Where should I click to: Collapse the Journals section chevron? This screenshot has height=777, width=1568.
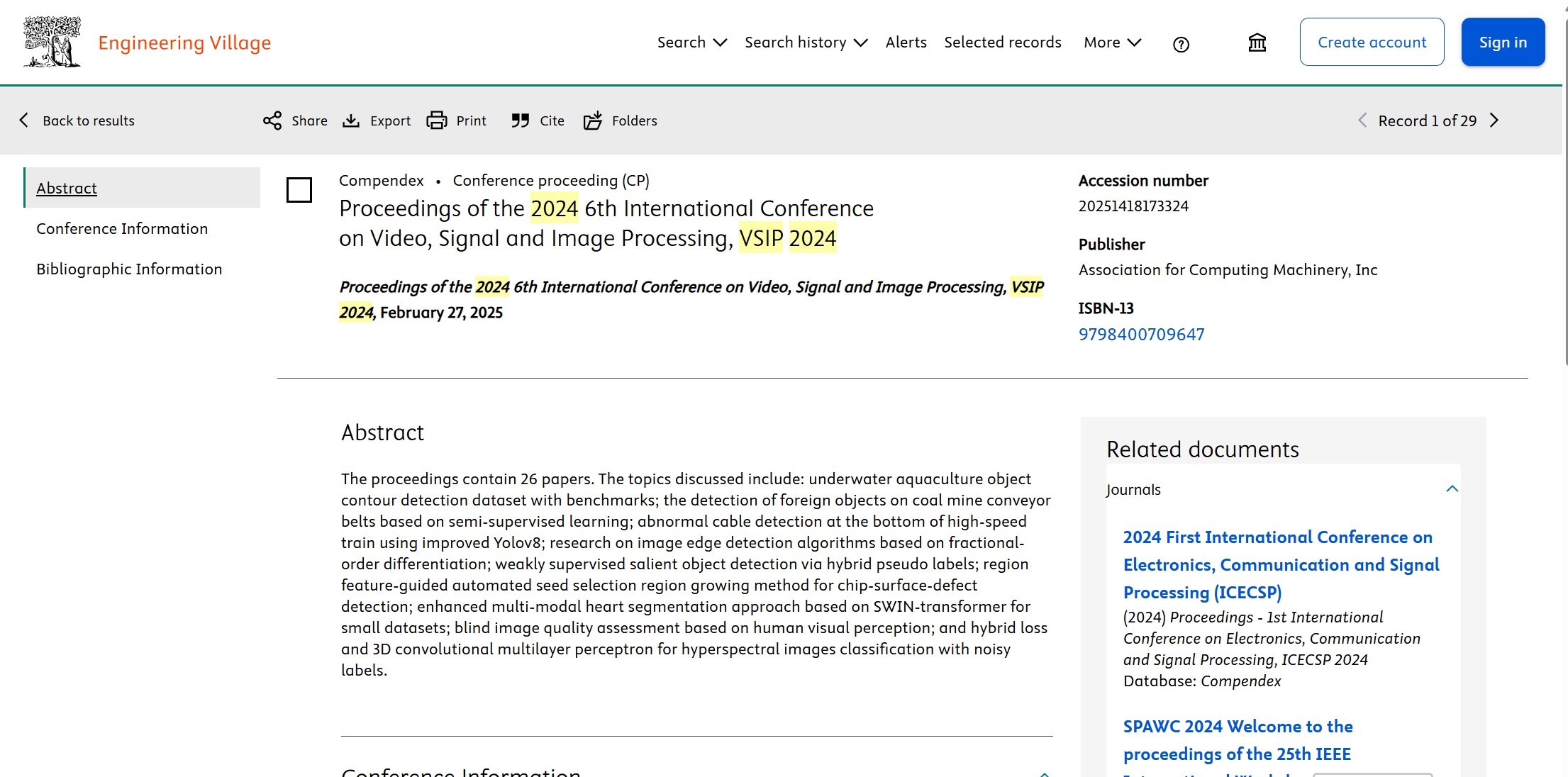[x=1452, y=489]
